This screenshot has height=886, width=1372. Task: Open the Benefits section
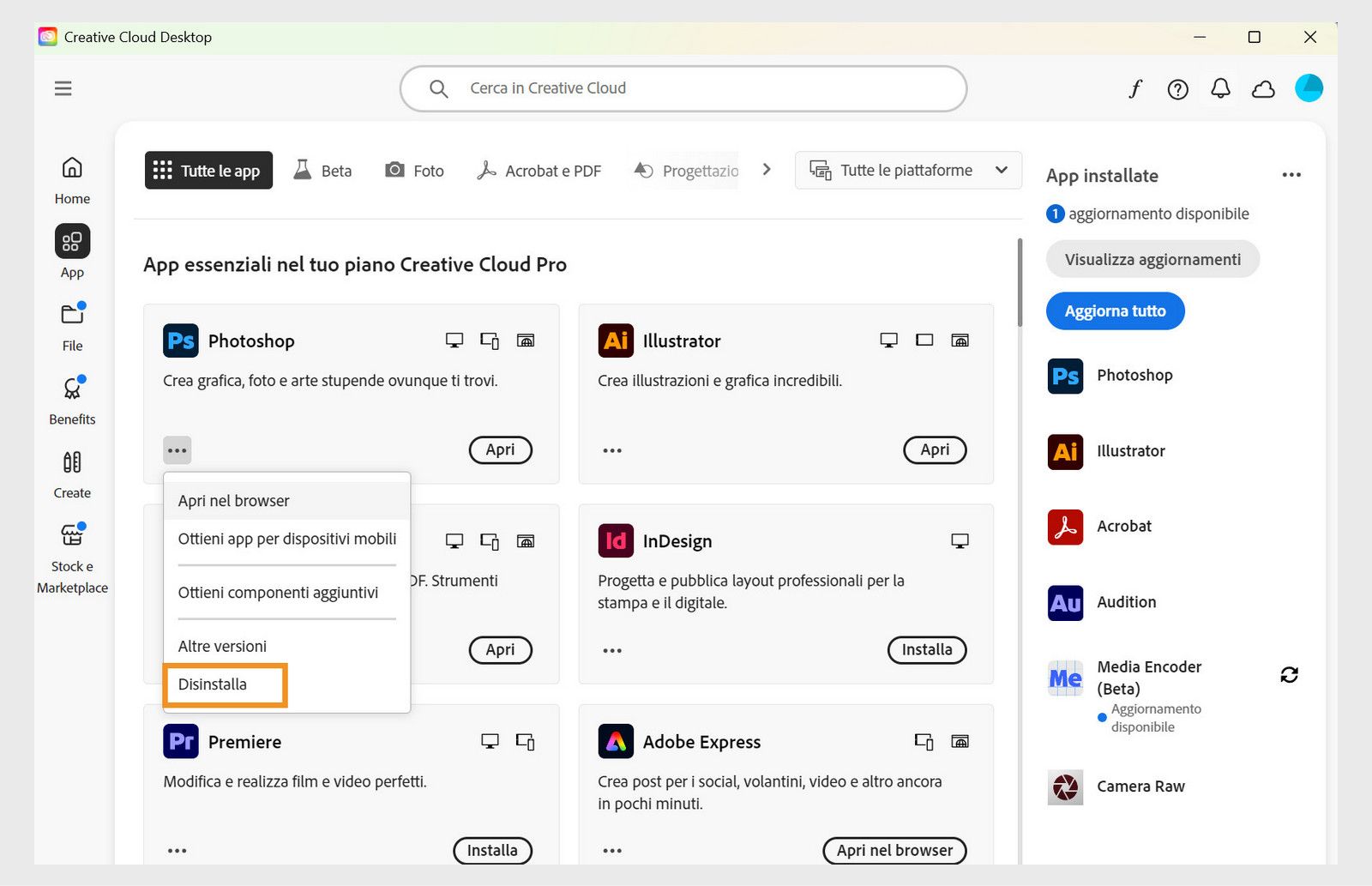point(72,397)
